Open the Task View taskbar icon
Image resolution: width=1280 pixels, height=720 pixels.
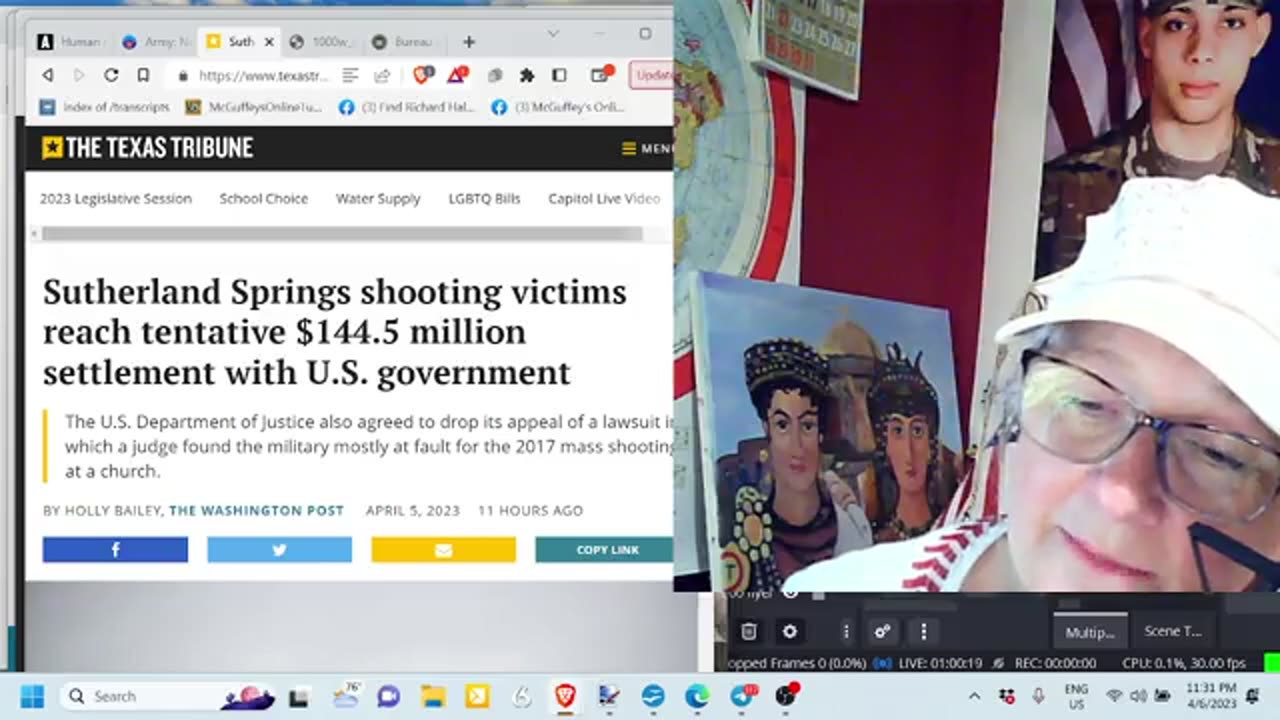point(298,697)
